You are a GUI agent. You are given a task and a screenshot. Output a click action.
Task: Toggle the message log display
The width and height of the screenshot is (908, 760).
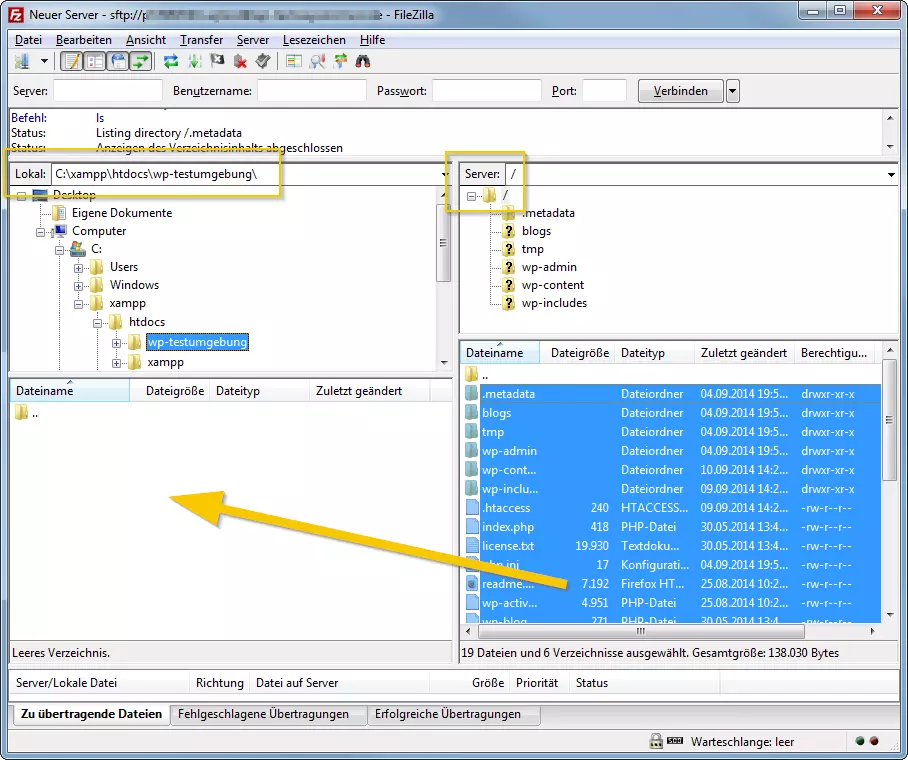point(72,61)
